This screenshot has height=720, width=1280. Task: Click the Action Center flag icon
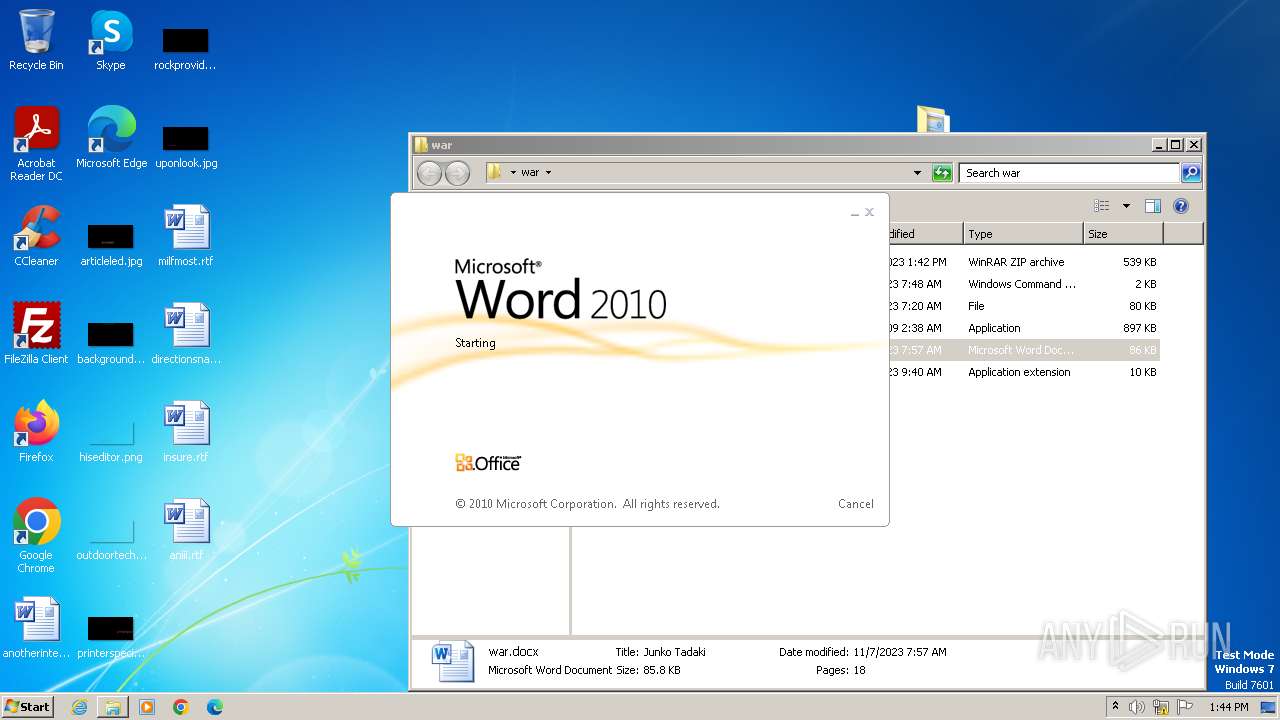coord(1185,707)
